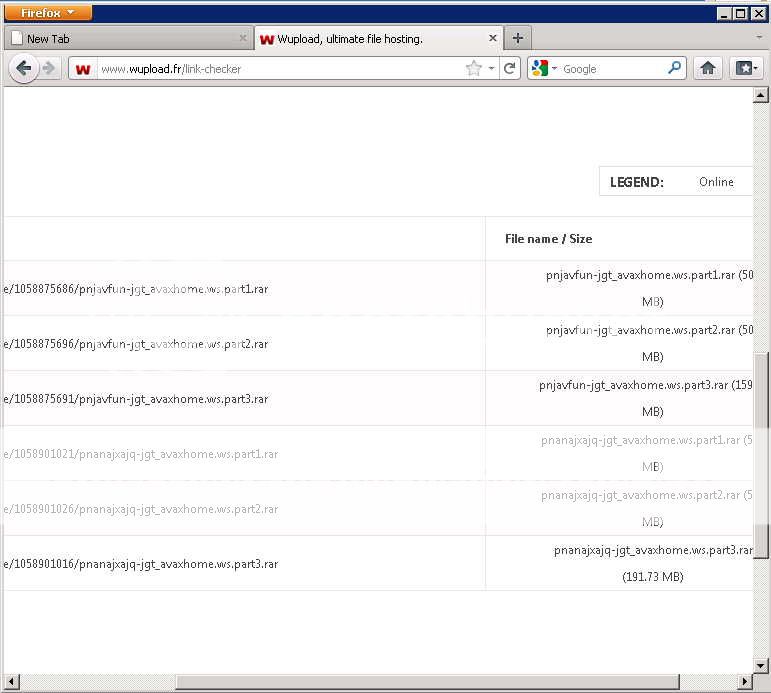Screen dimensions: 771x693
Task: Open the URL history dropdown arrow
Action: click(x=491, y=69)
